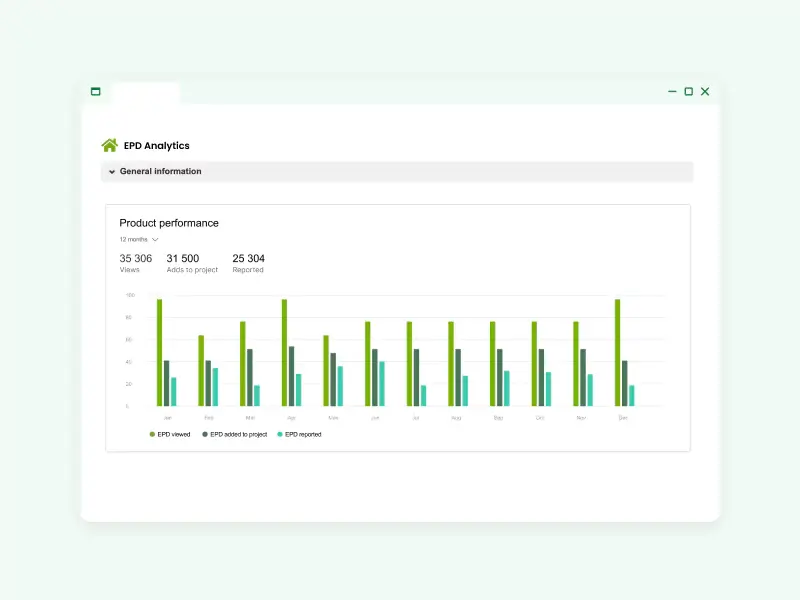Click the 35 306 Views figure
The height and width of the screenshot is (600, 800).
click(x=136, y=263)
